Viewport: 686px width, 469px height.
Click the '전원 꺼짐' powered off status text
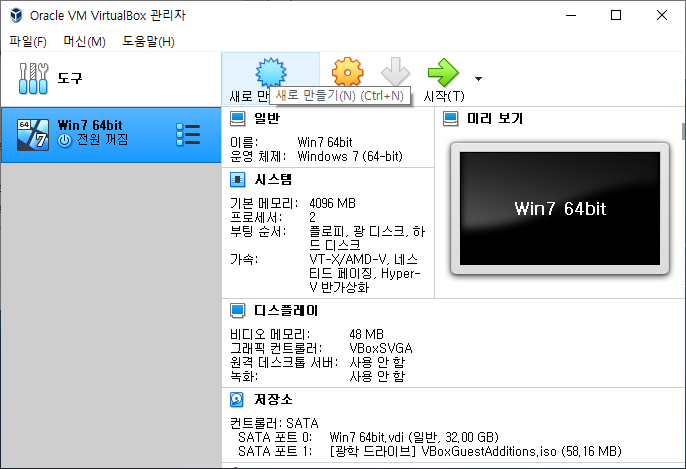103,140
